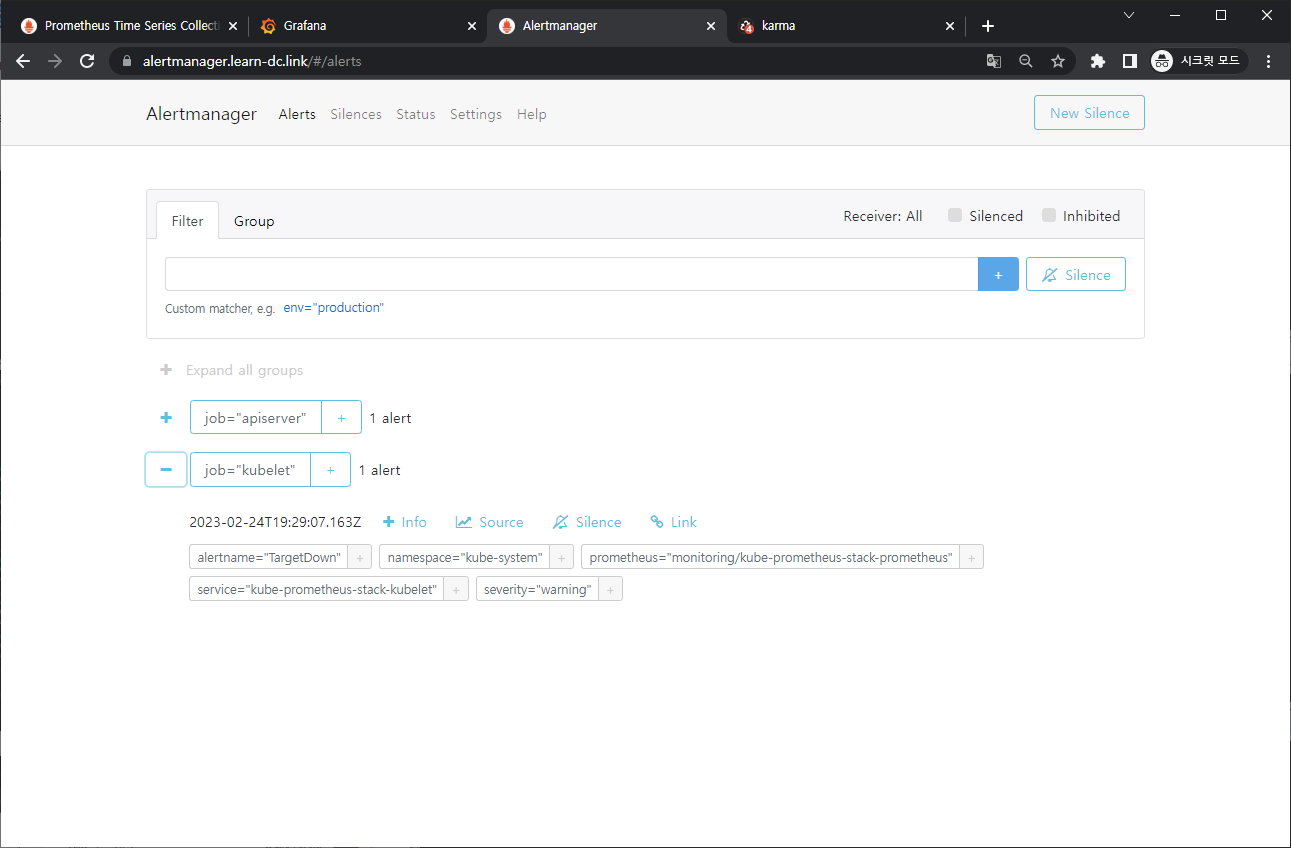The width and height of the screenshot is (1291, 848).
Task: Expand the job="apiserver" alert group
Action: tap(166, 418)
